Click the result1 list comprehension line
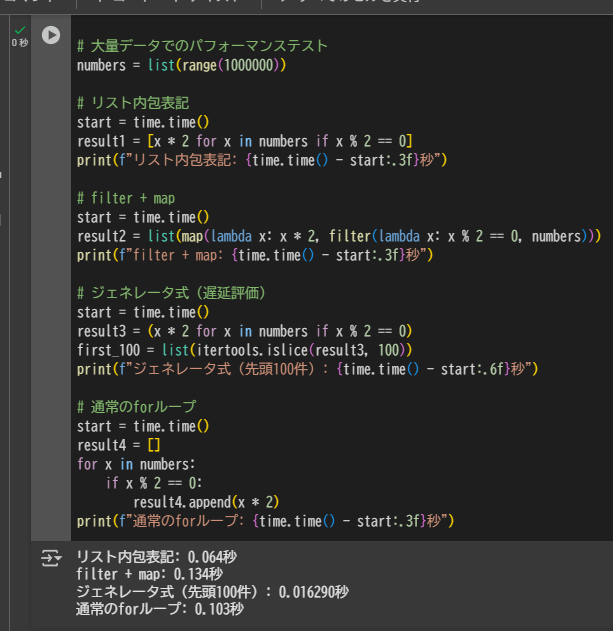The width and height of the screenshot is (613, 631). 245,141
